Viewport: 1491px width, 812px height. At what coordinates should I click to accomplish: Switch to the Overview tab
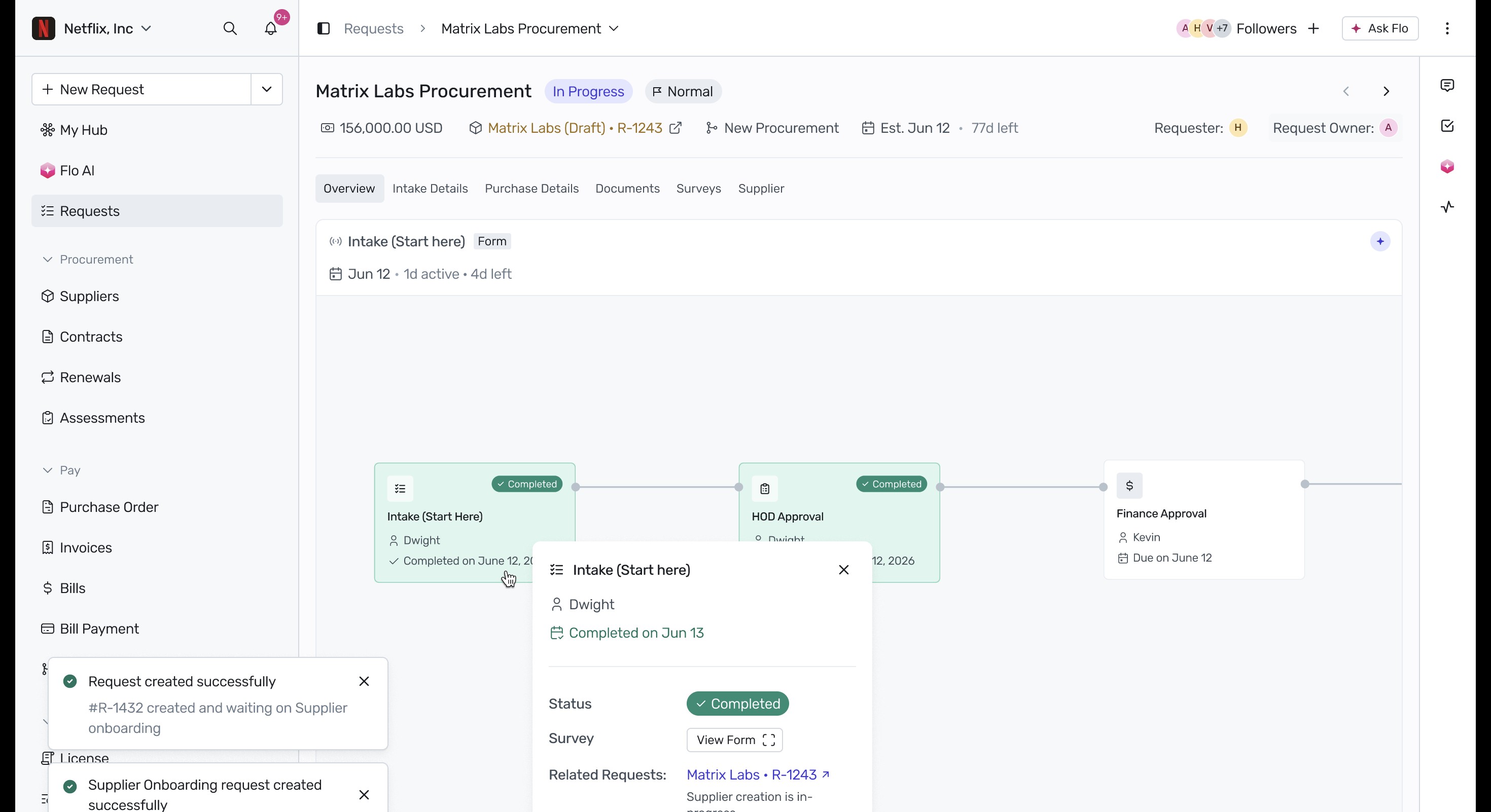tap(349, 189)
